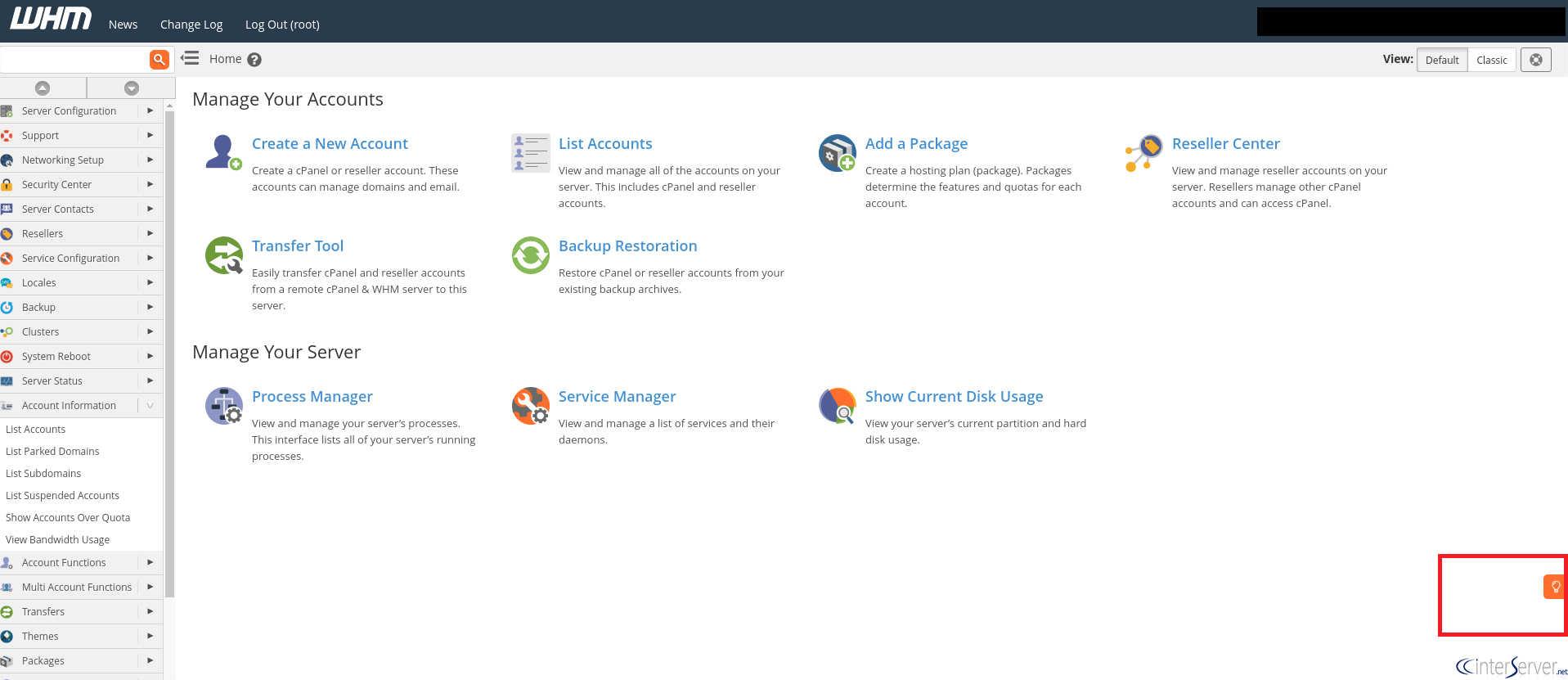
Task: Toggle the sidebar menu hamburger icon
Action: [190, 58]
